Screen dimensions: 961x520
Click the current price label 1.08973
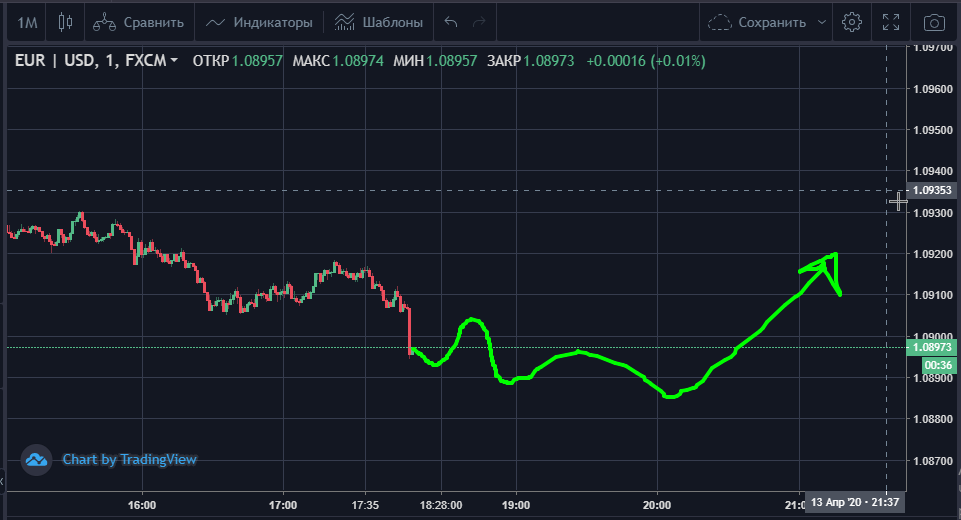tap(932, 347)
